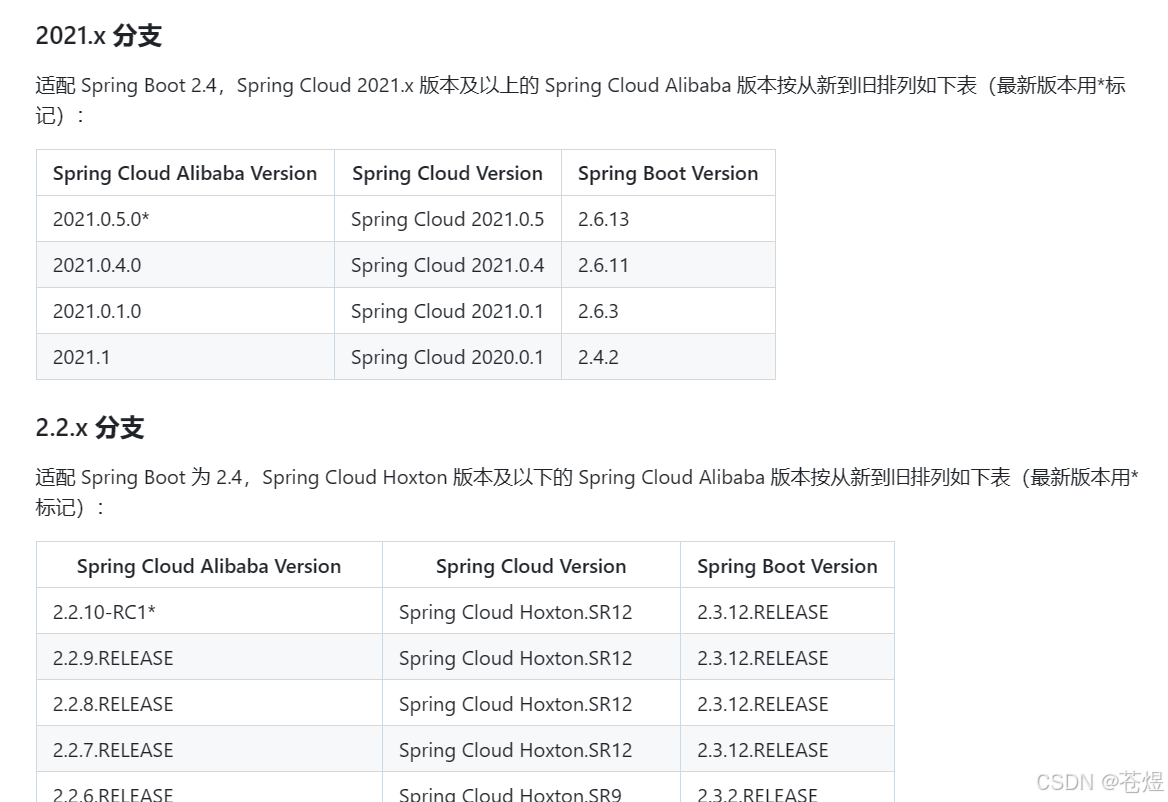
Task: Select the Spring Cloud 2020.0.1 cell
Action: 447,356
